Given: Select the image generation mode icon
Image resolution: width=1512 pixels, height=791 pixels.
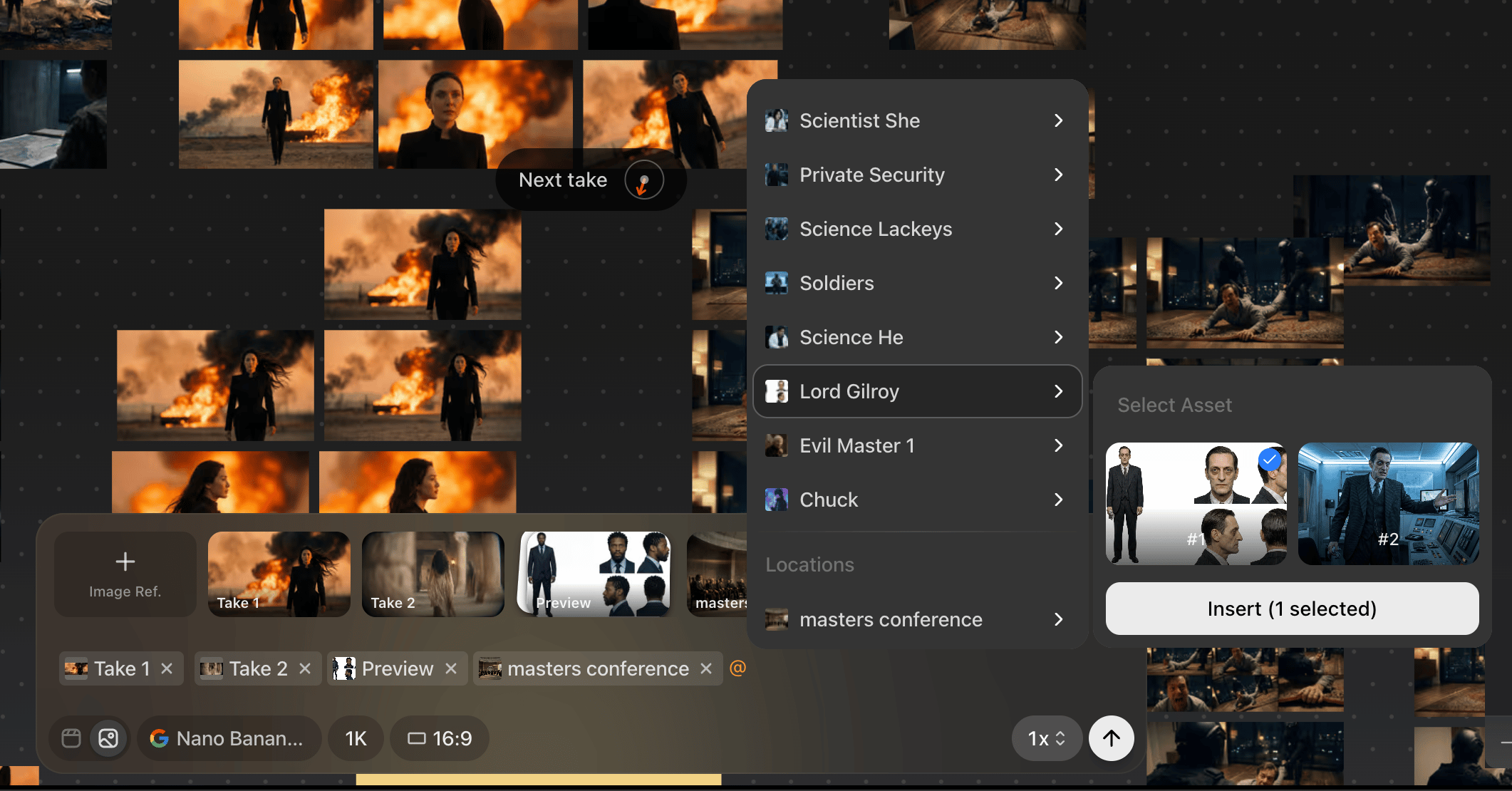Looking at the screenshot, I should 108,738.
